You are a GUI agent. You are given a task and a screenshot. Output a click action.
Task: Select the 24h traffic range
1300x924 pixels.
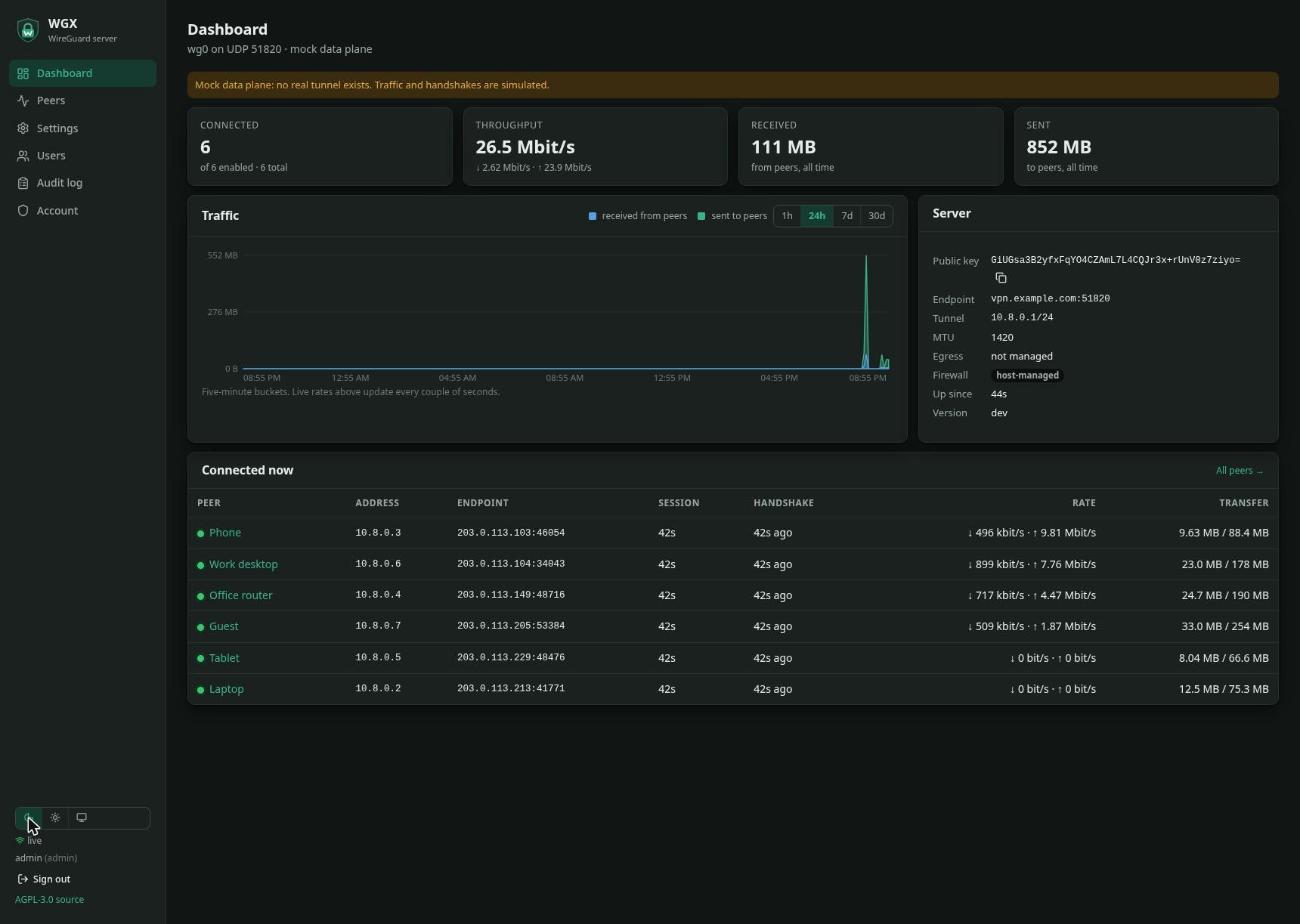(x=817, y=216)
